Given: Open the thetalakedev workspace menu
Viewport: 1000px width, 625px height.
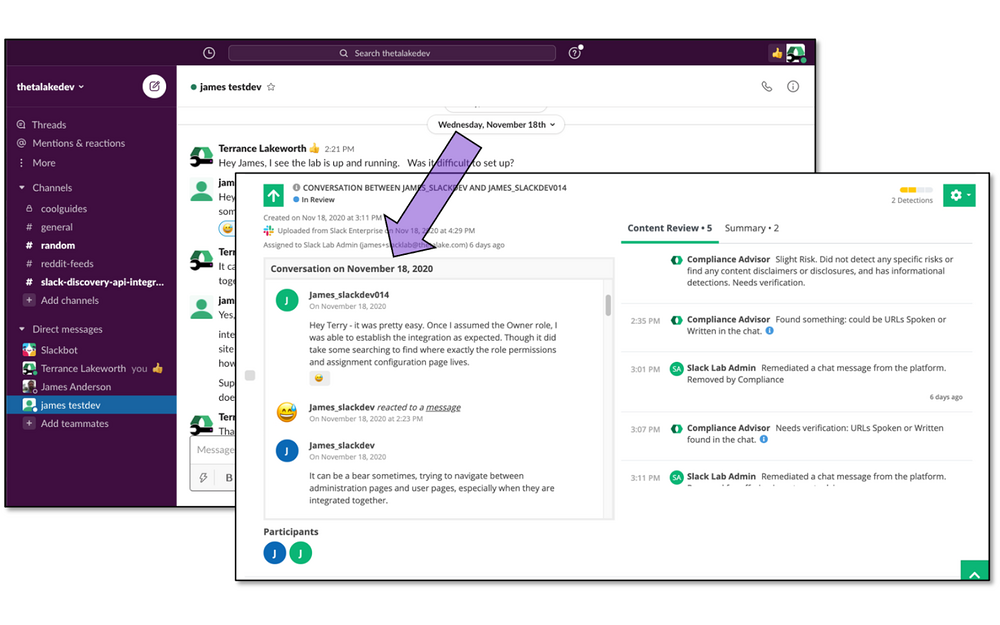Looking at the screenshot, I should click(x=50, y=87).
